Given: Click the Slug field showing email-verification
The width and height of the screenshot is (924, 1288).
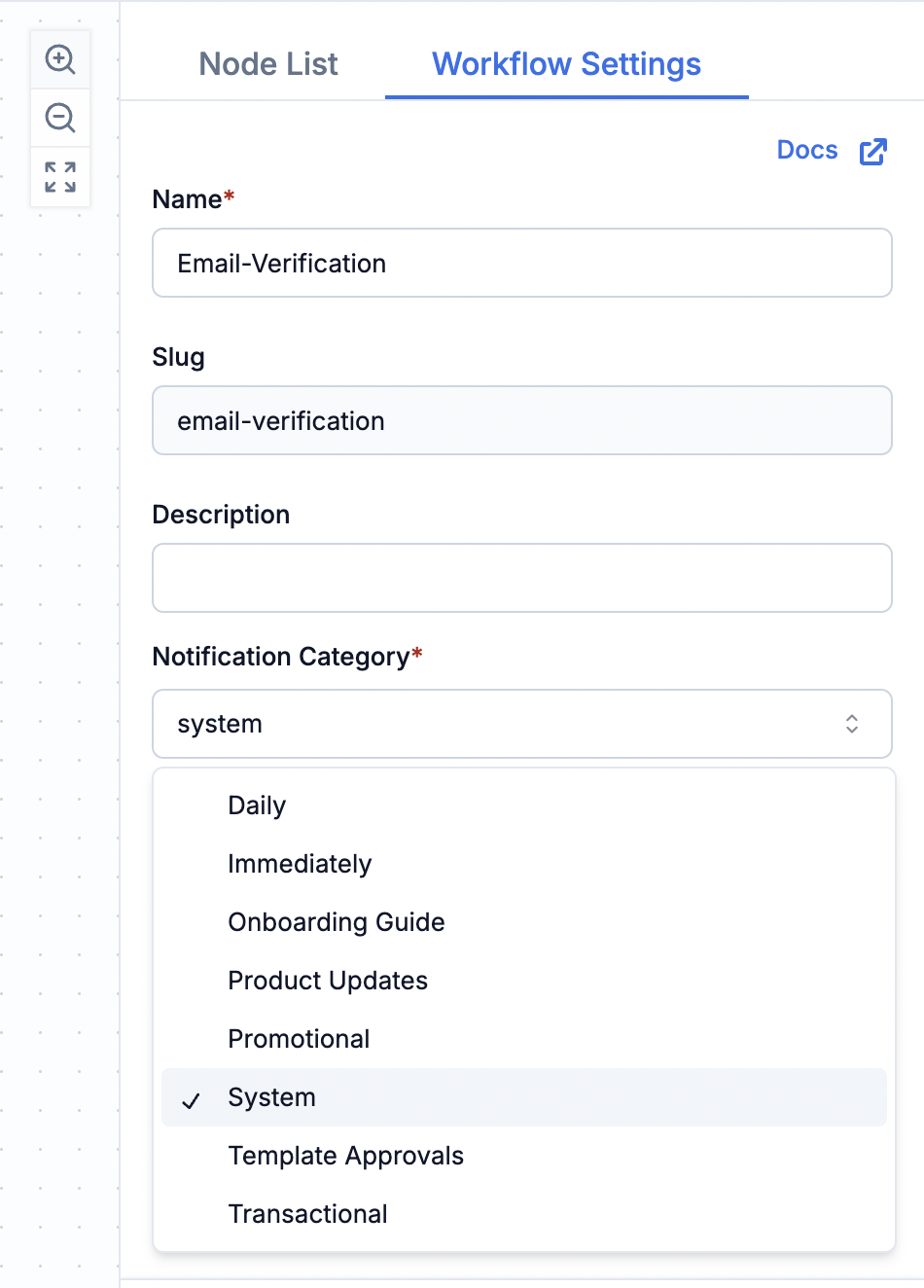Looking at the screenshot, I should click(521, 420).
